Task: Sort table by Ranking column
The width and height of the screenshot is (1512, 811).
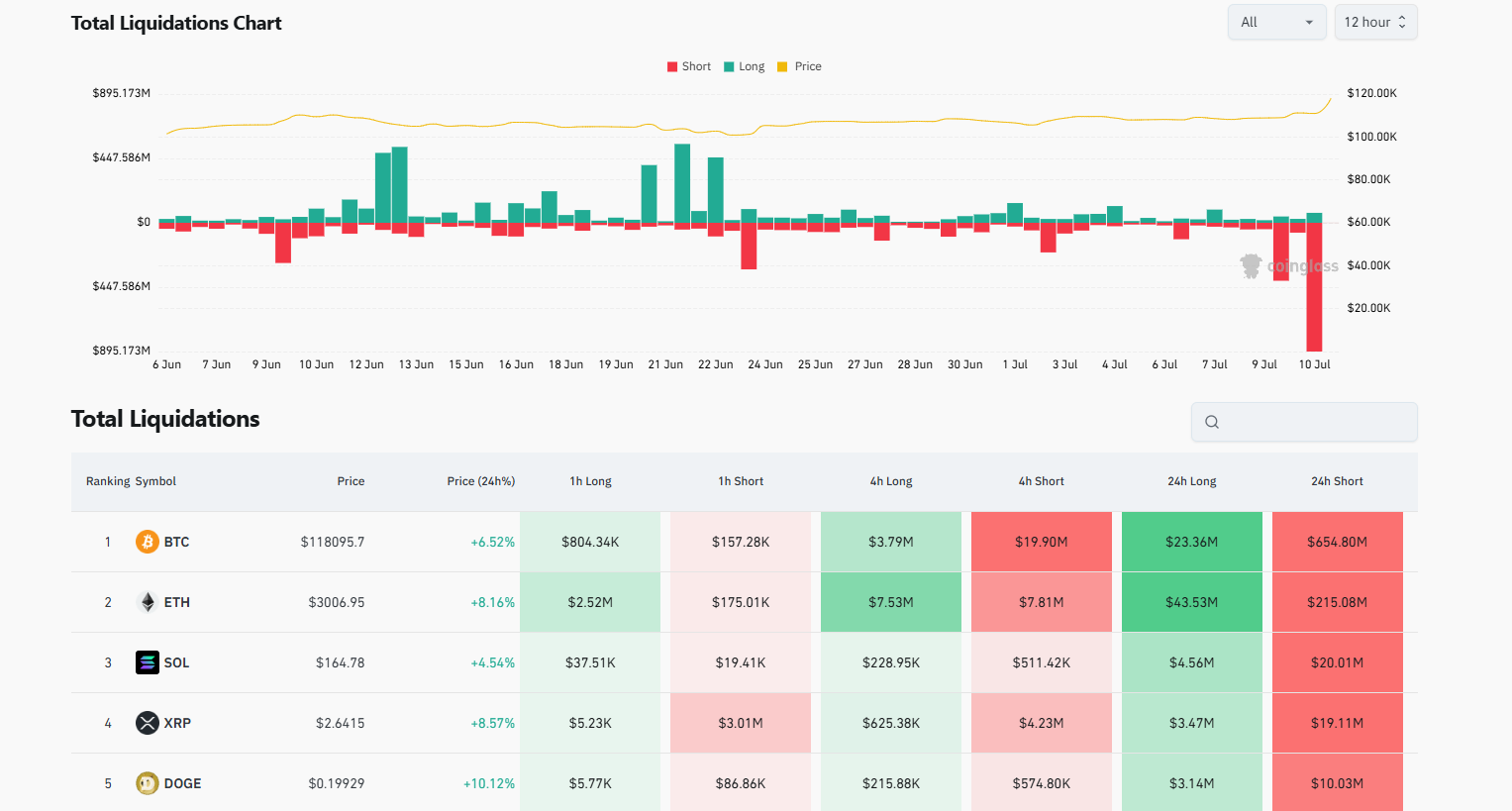Action: click(x=108, y=481)
